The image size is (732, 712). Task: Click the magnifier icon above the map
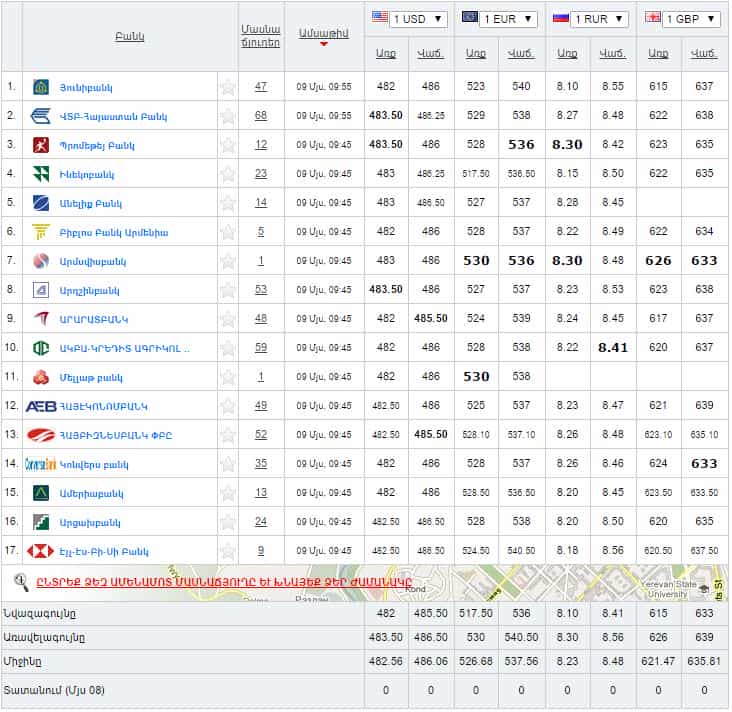pyautogui.click(x=21, y=581)
